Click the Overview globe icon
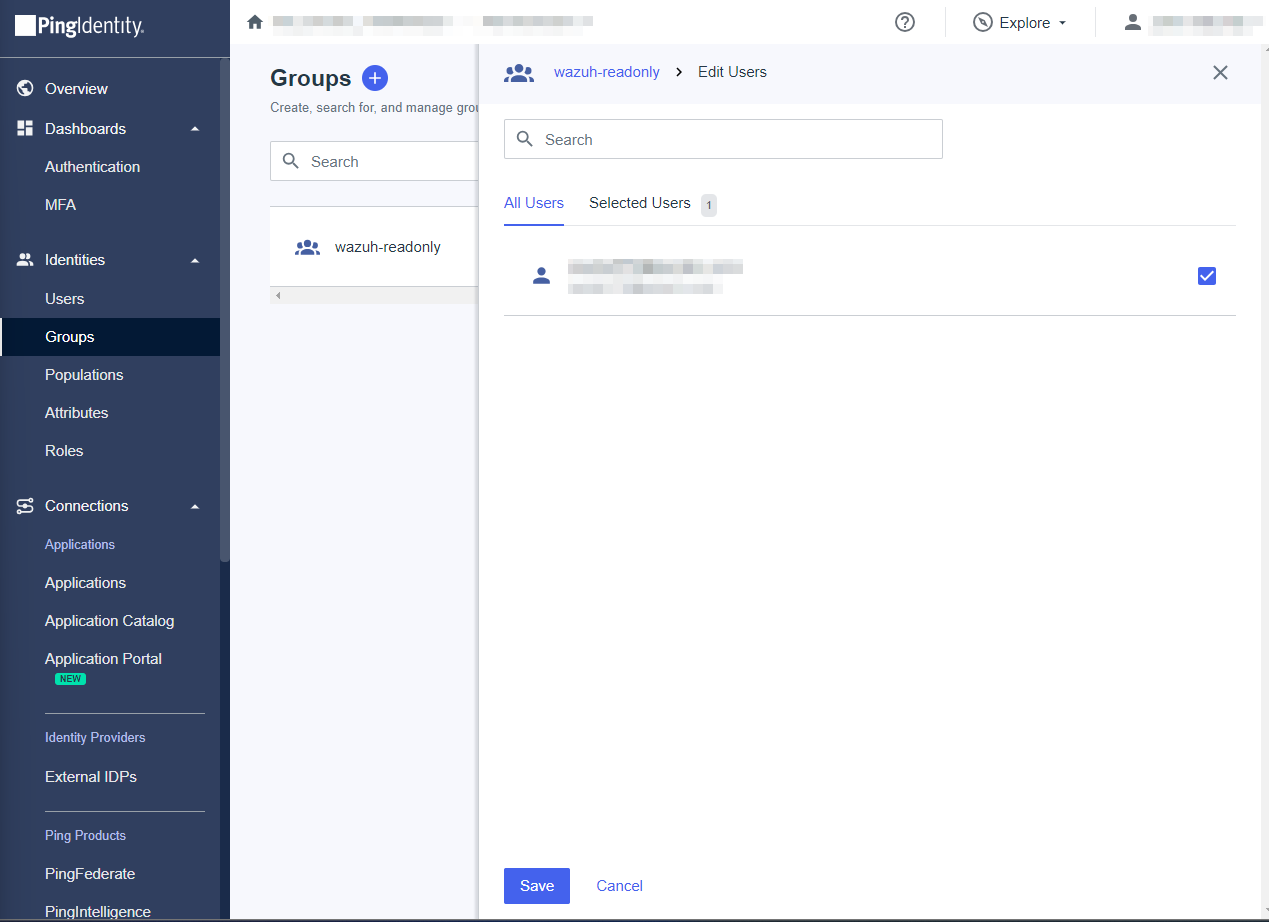Screen dimensions: 1269x922 point(26,89)
